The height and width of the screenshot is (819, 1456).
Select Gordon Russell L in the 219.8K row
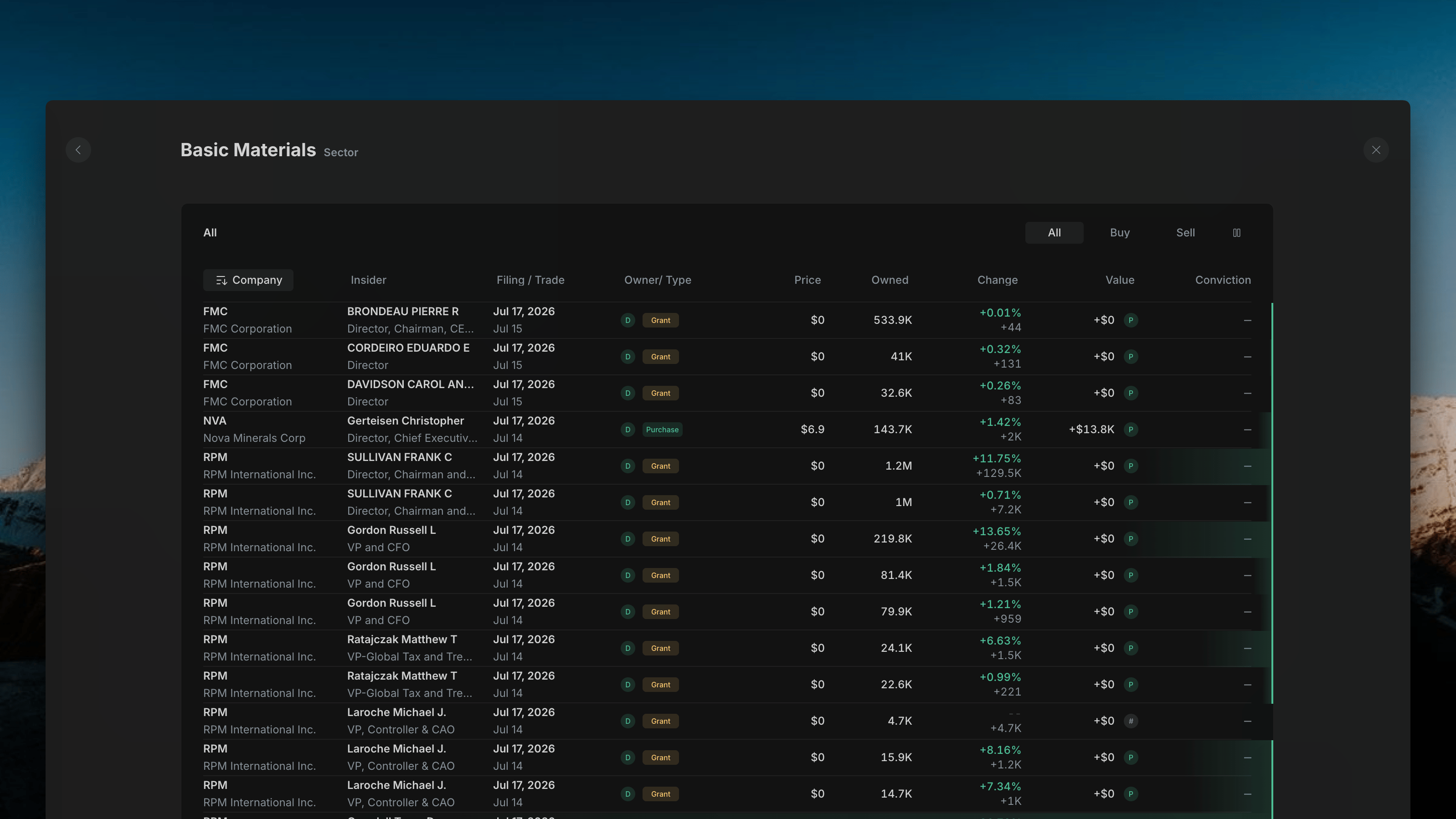coord(391,530)
